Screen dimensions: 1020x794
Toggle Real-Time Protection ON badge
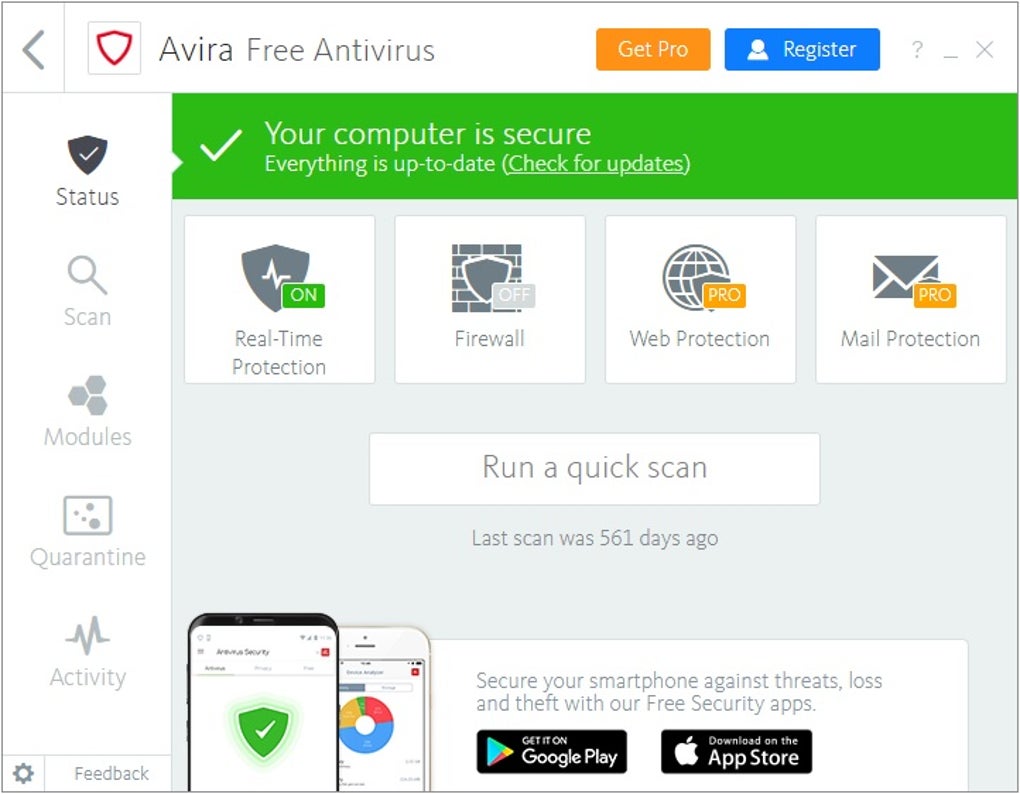pos(303,295)
